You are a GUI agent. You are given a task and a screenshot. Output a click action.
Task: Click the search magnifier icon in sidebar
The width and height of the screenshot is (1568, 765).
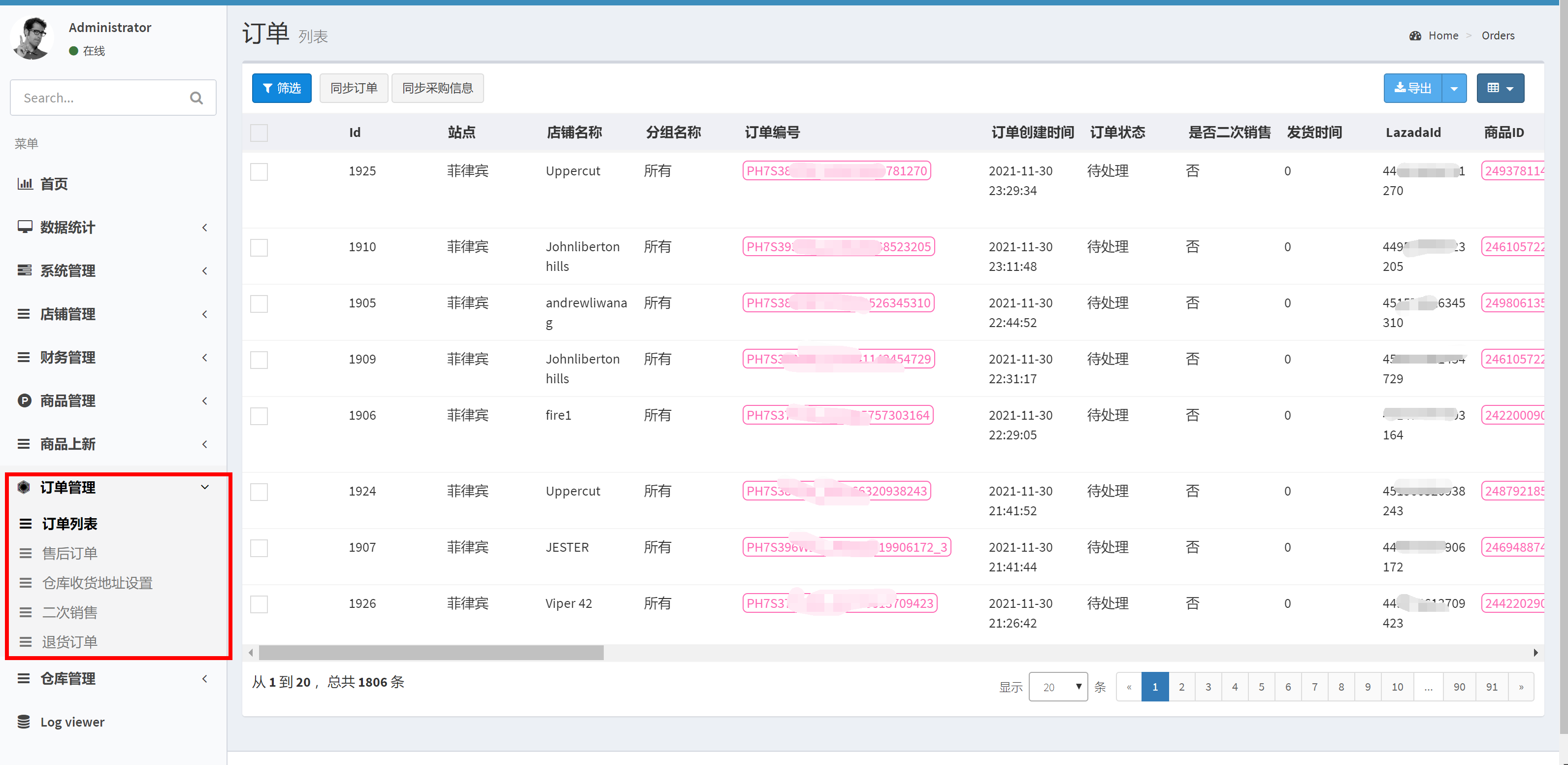tap(196, 98)
